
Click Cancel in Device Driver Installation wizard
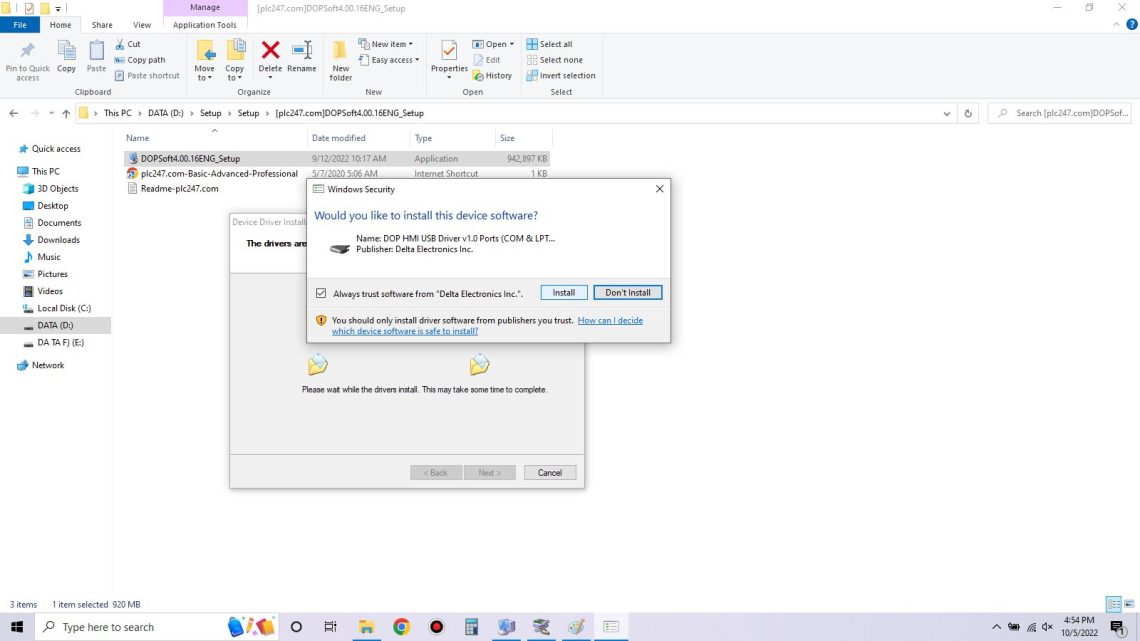pos(550,472)
